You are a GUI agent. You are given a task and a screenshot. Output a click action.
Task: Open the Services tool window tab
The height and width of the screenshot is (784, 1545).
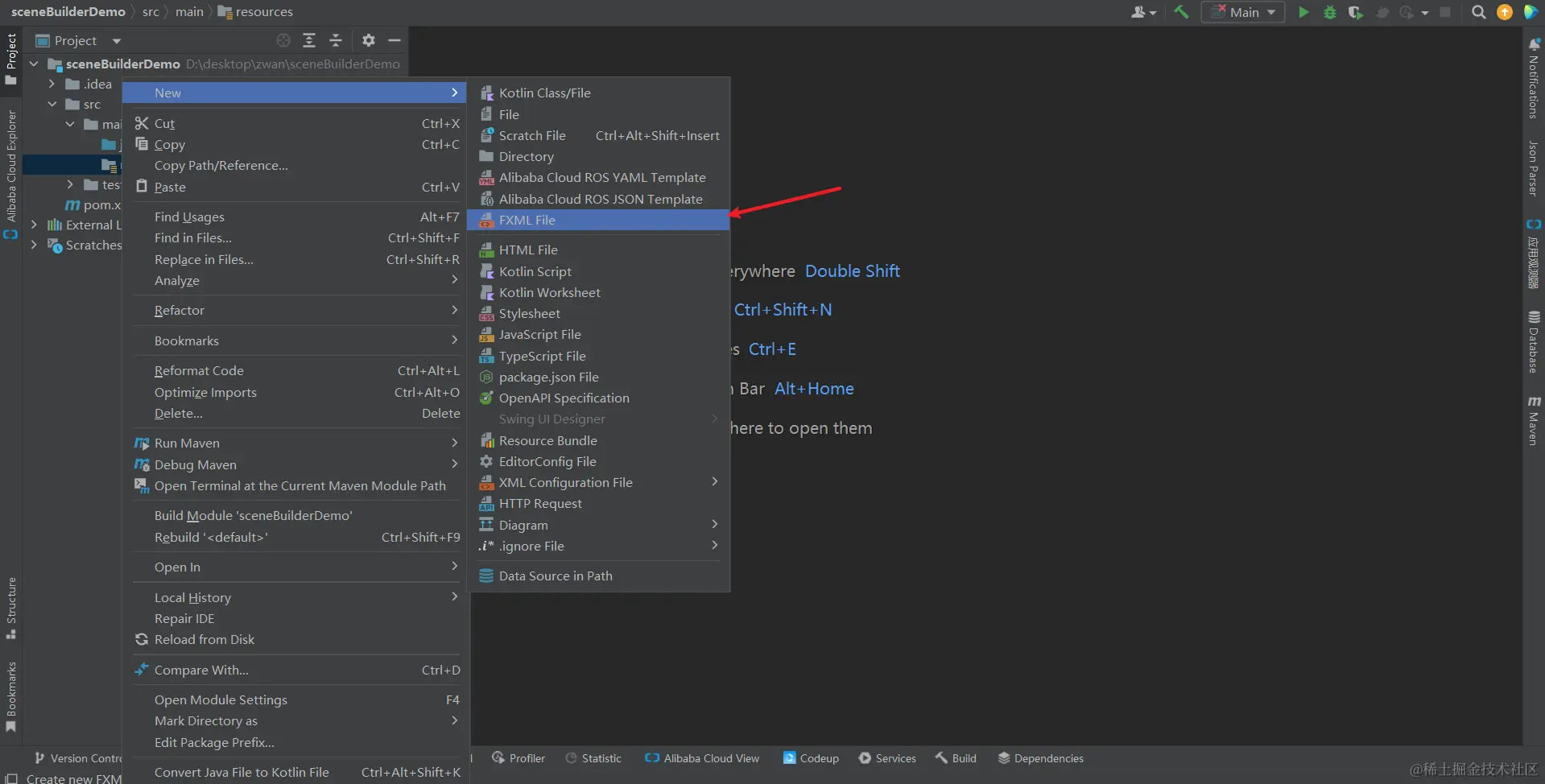pos(887,758)
